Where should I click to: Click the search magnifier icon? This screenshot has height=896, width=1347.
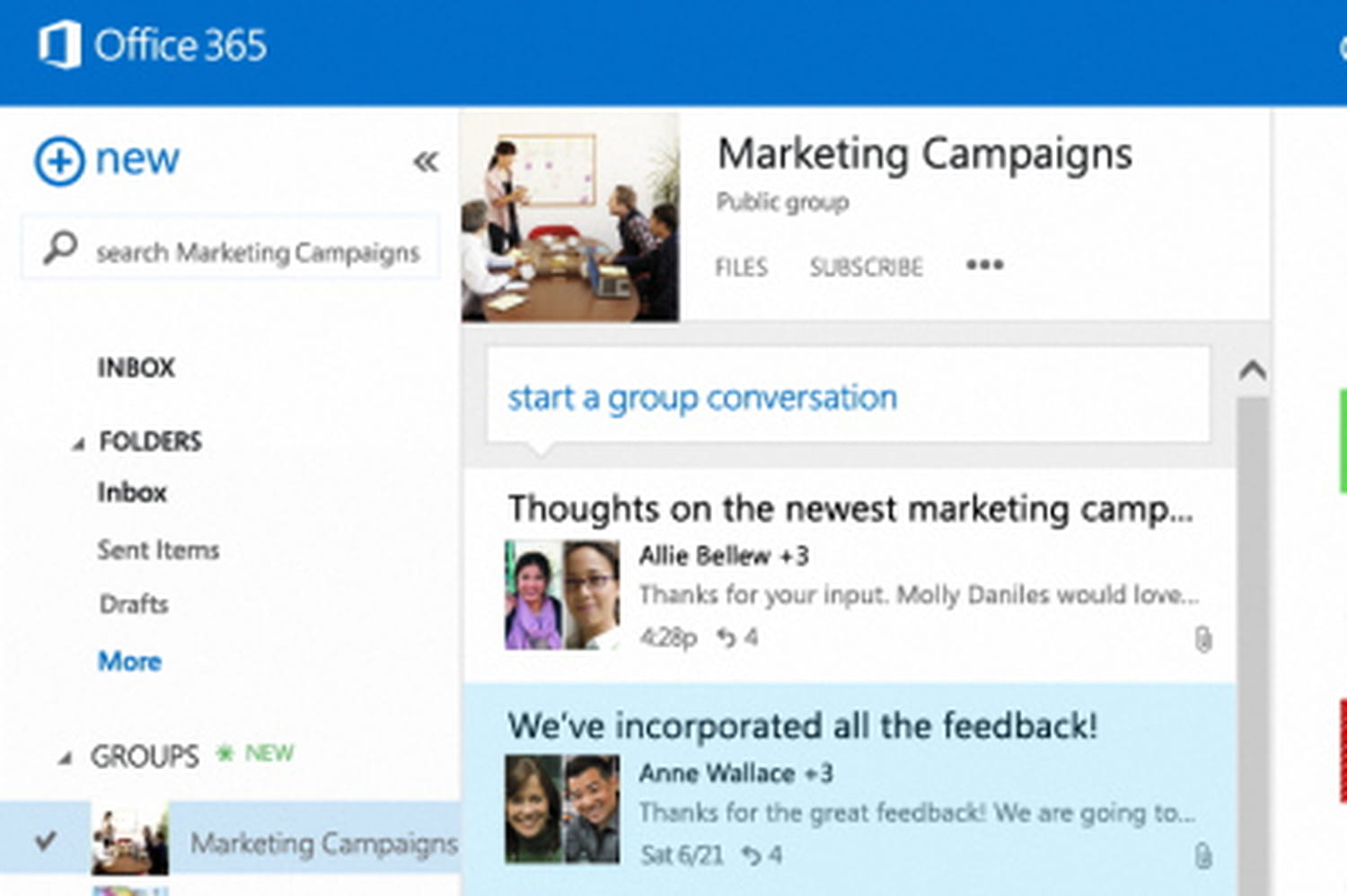[x=60, y=248]
